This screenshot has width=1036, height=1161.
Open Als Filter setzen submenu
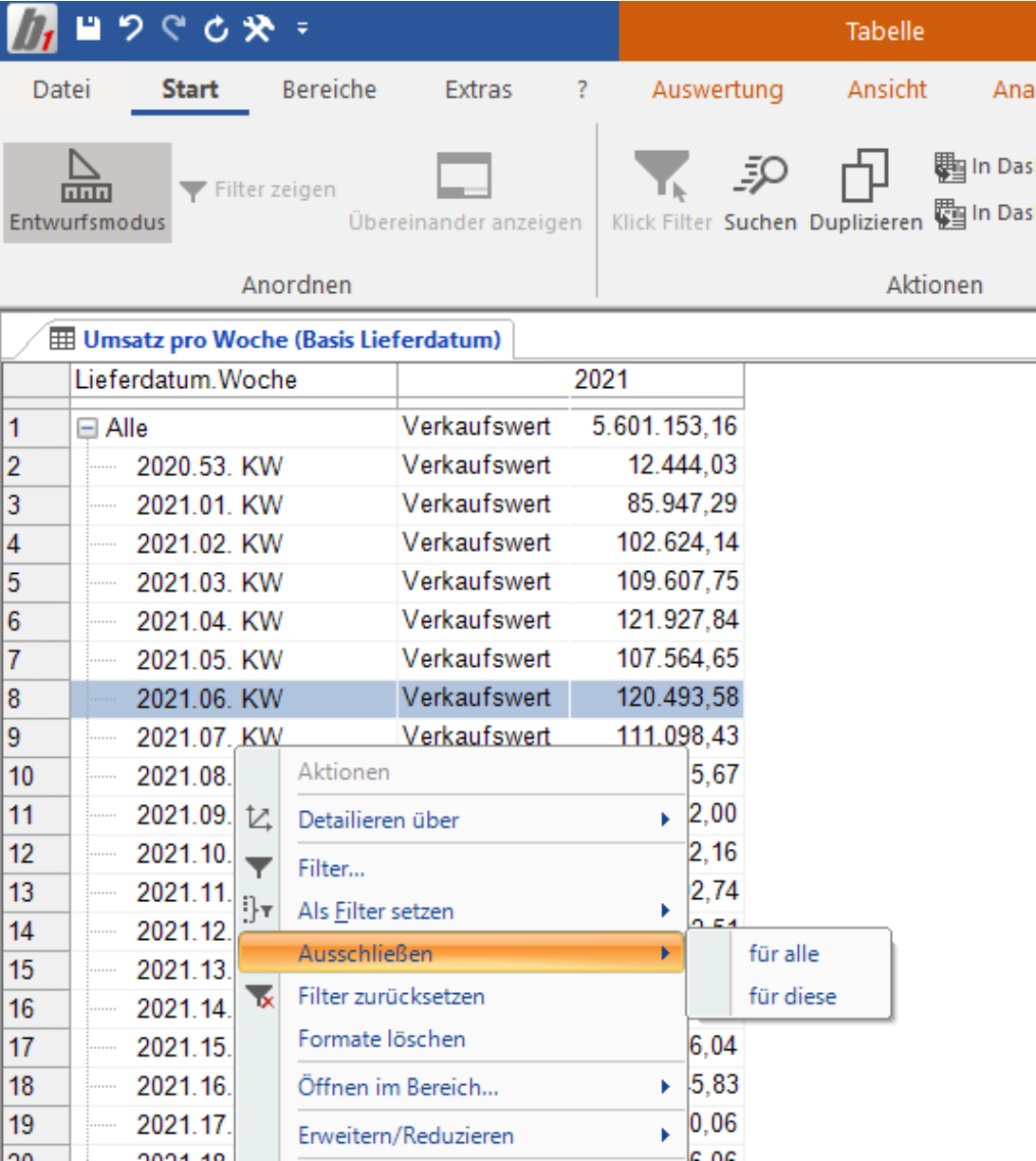[x=461, y=912]
